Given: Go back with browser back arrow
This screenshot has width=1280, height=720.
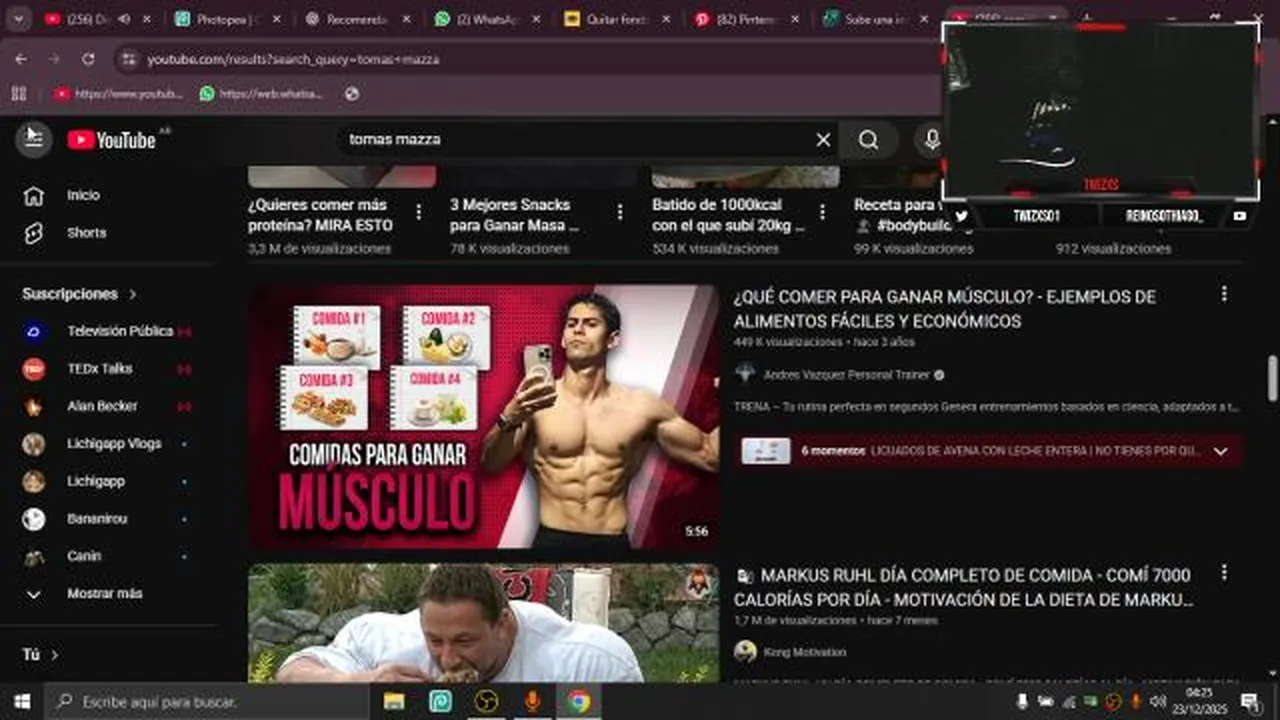Looking at the screenshot, I should pyautogui.click(x=21, y=59).
